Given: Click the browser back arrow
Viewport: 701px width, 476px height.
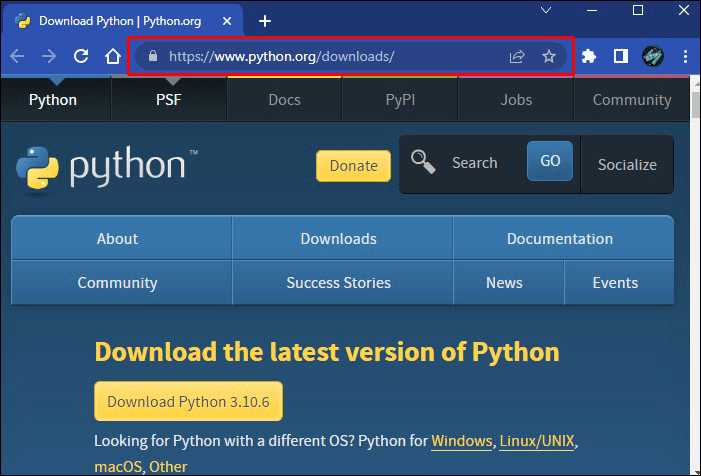Looking at the screenshot, I should (17, 57).
